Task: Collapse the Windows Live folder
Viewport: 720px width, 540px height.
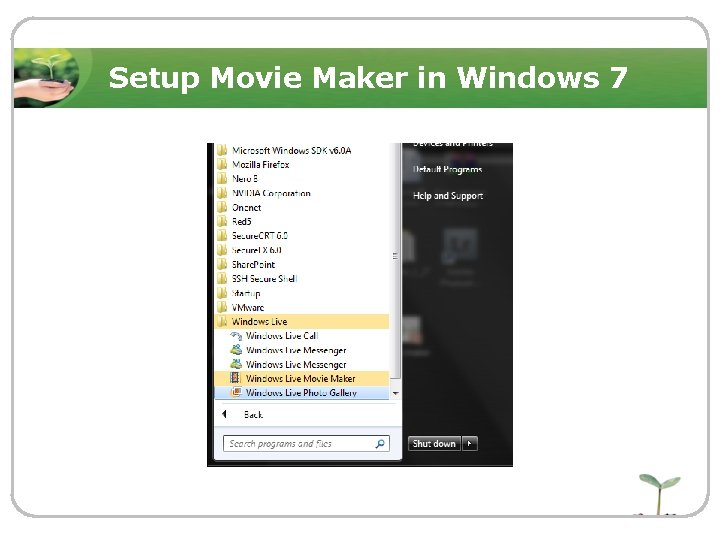Action: point(302,321)
